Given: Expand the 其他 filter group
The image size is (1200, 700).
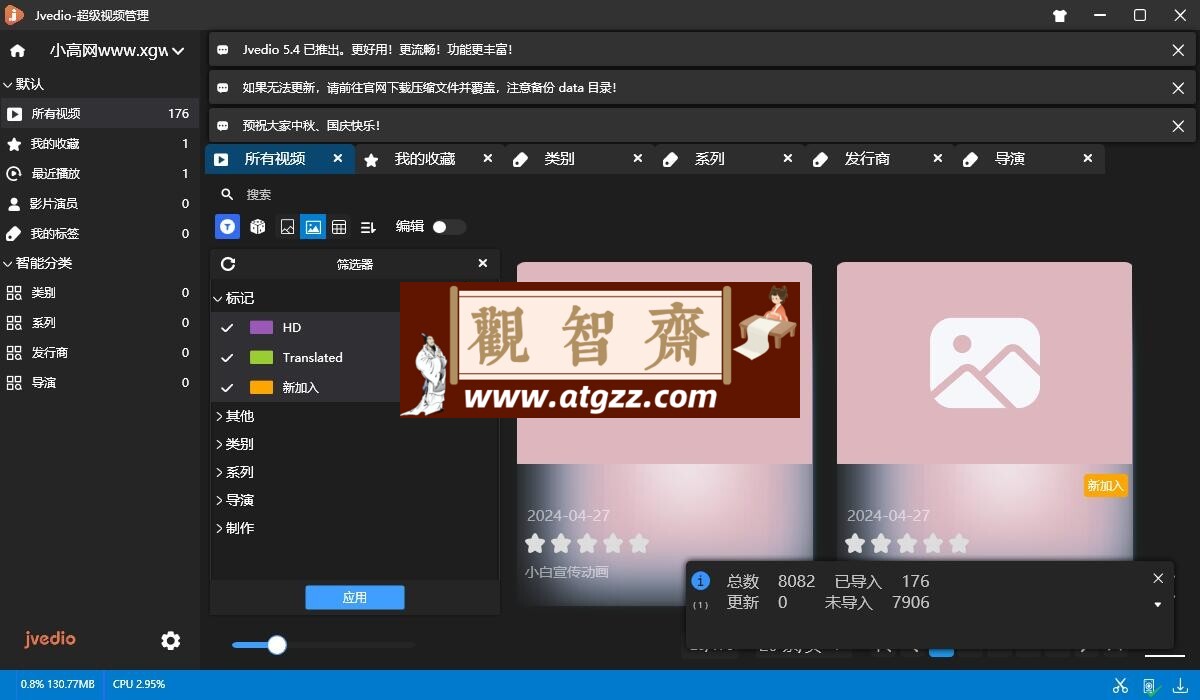Looking at the screenshot, I should [235, 416].
